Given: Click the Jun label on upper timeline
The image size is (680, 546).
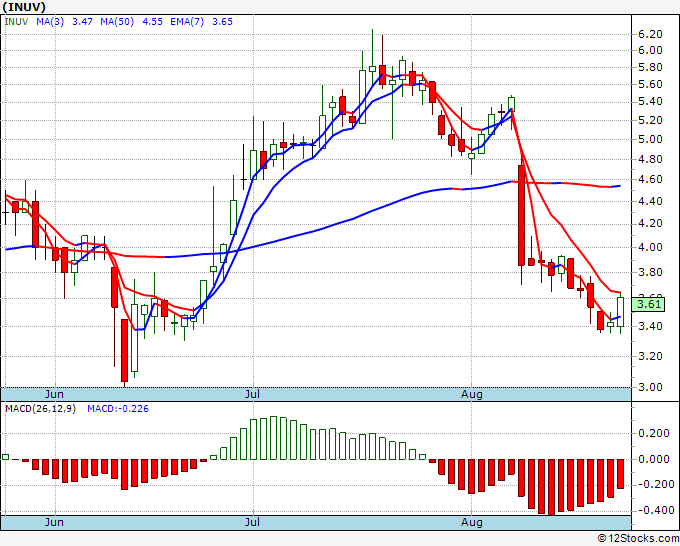Looking at the screenshot, I should coord(54,395).
